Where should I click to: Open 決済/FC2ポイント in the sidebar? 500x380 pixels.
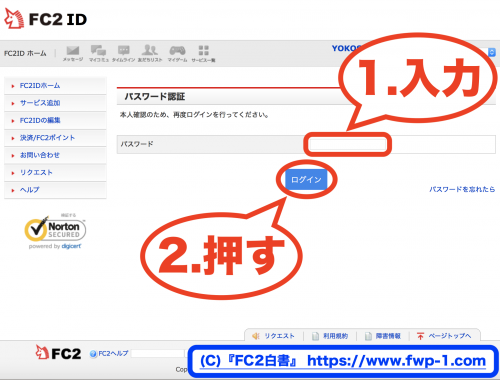pyautogui.click(x=47, y=138)
